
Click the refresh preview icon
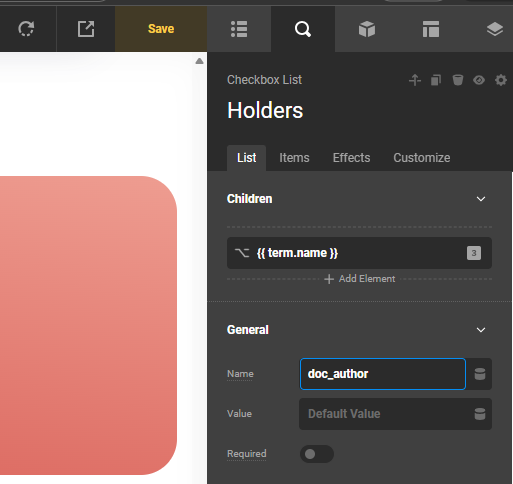[x=26, y=29]
